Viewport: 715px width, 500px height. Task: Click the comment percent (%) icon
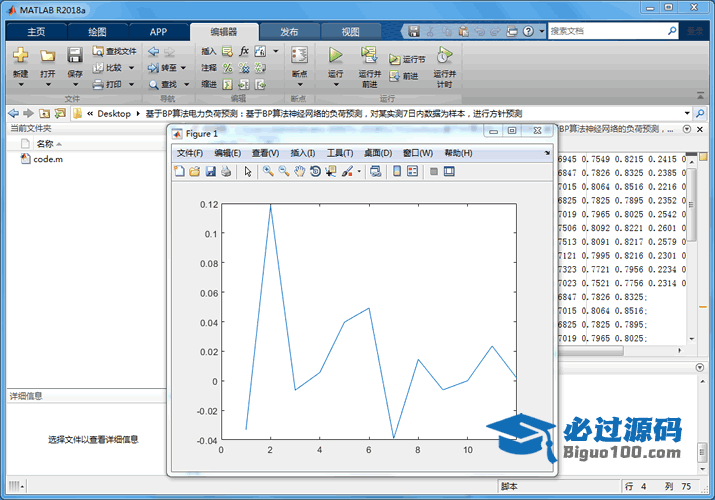(227, 68)
